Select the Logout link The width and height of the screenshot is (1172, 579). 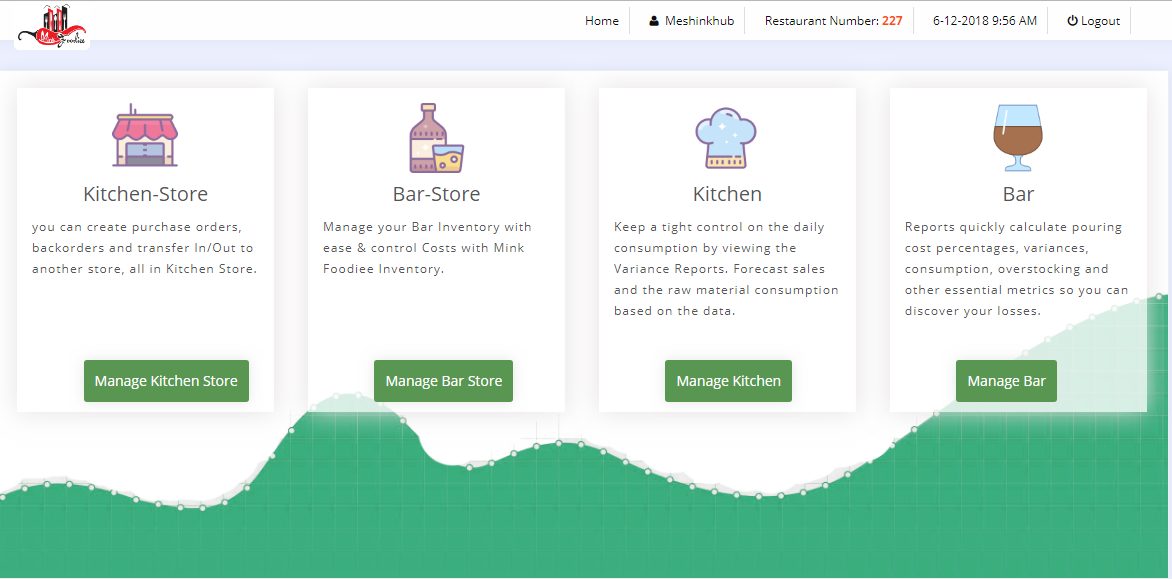click(x=1100, y=21)
